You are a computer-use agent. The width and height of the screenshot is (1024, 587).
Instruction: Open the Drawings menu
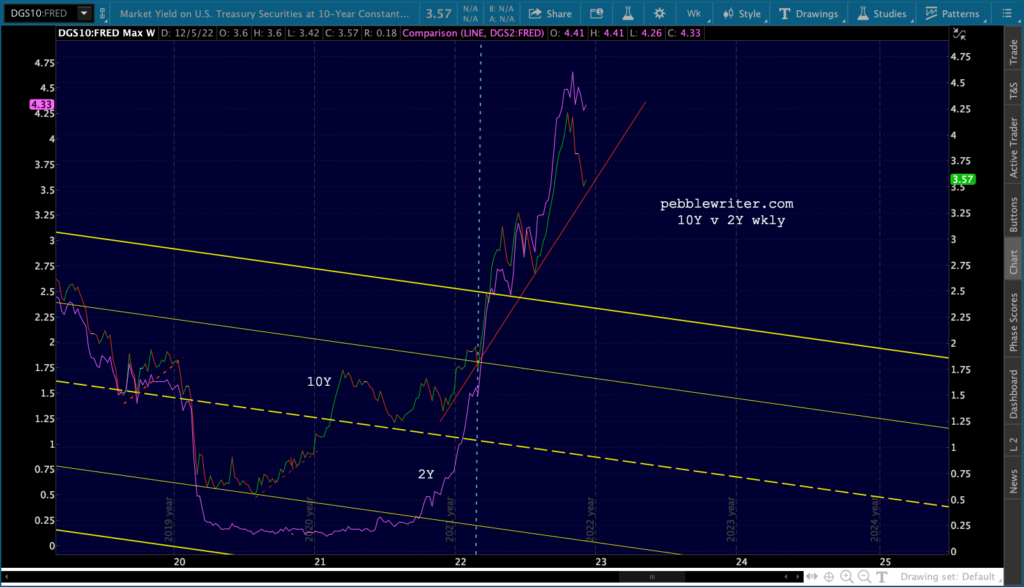tap(808, 13)
